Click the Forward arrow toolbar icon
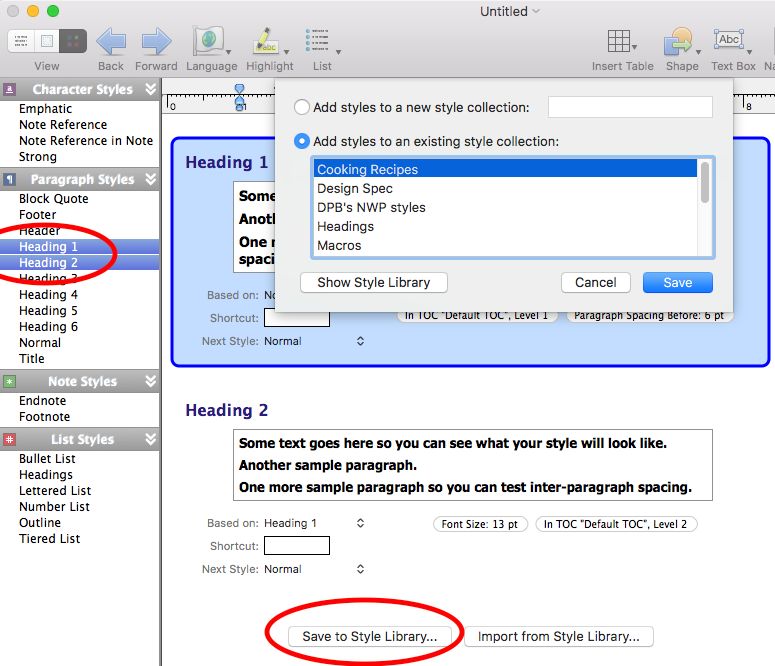The height and width of the screenshot is (666, 775). pos(156,42)
